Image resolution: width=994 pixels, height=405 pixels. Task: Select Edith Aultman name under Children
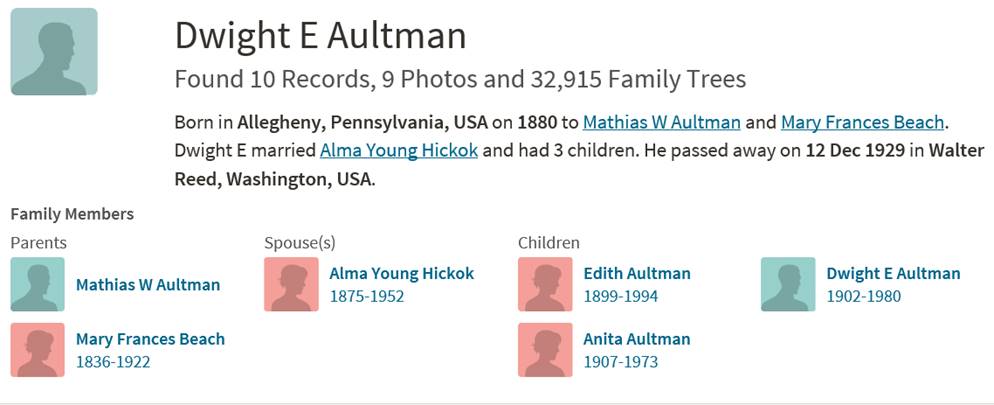tap(636, 274)
